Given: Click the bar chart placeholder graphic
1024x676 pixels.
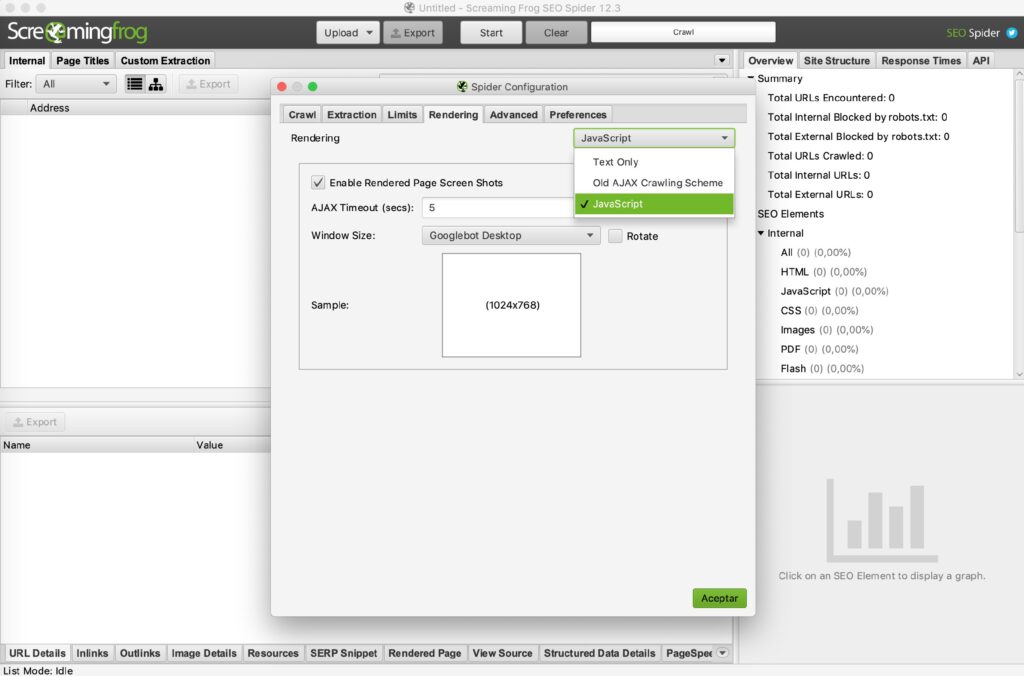Looking at the screenshot, I should [x=882, y=521].
